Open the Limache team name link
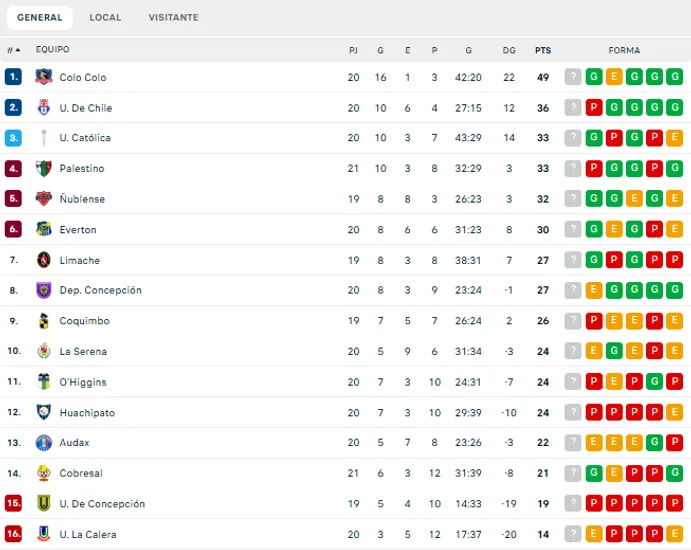 pos(80,260)
